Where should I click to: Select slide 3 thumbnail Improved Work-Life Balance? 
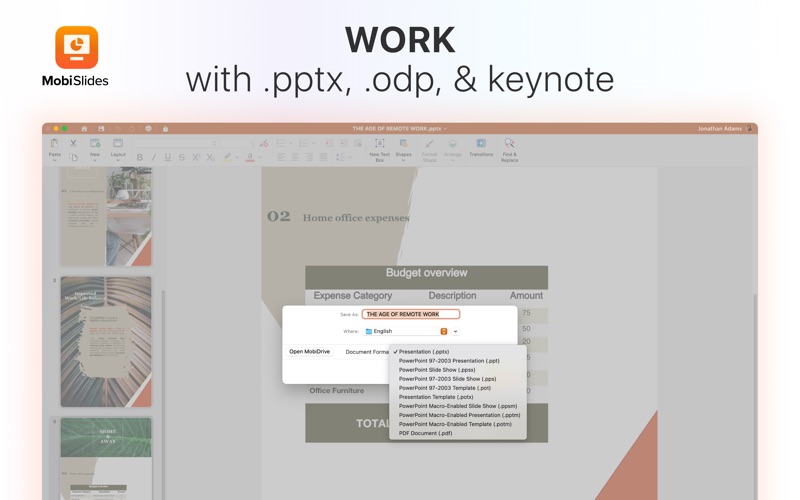[106, 341]
